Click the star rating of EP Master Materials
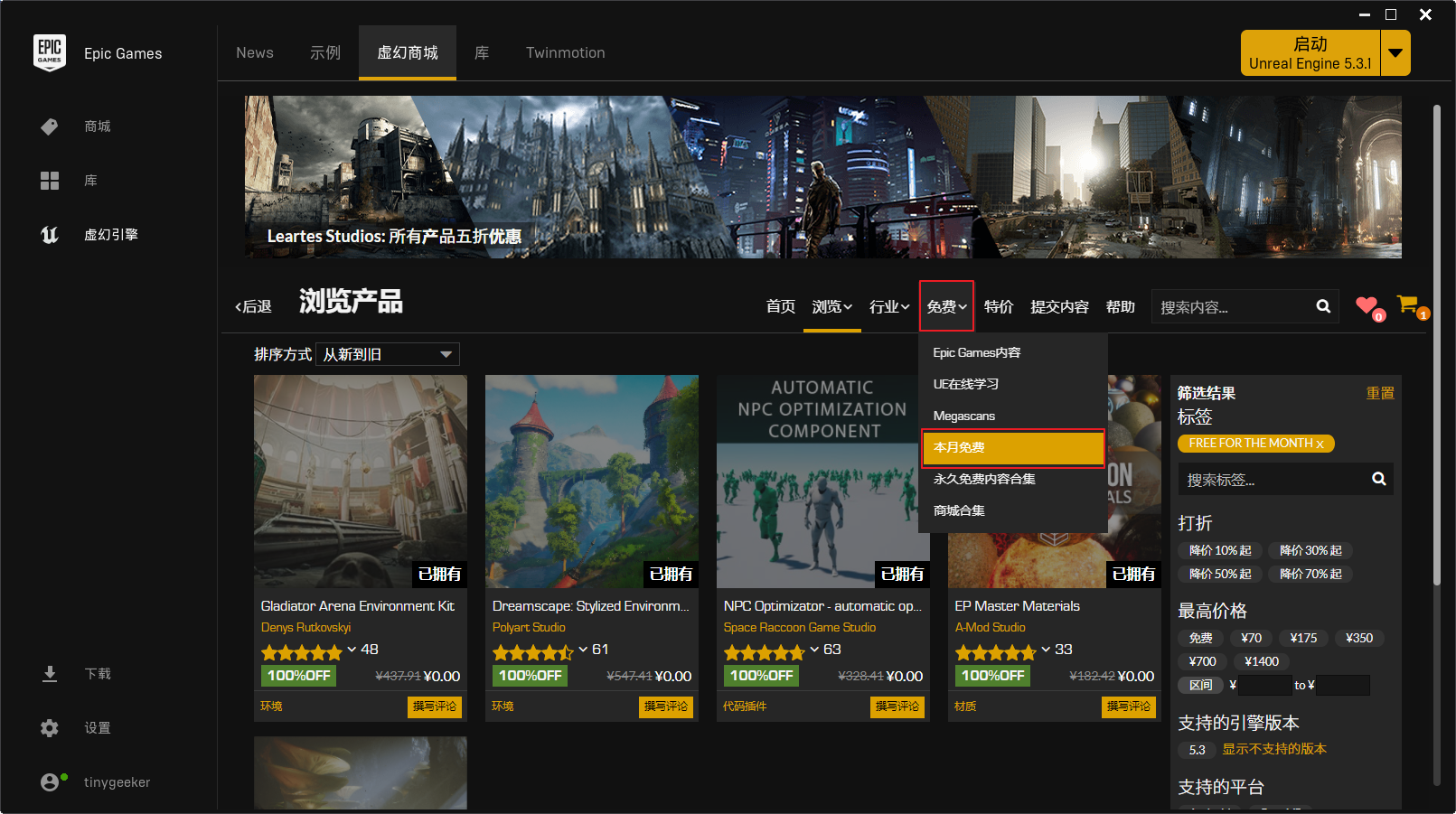1456x814 pixels. (x=996, y=652)
